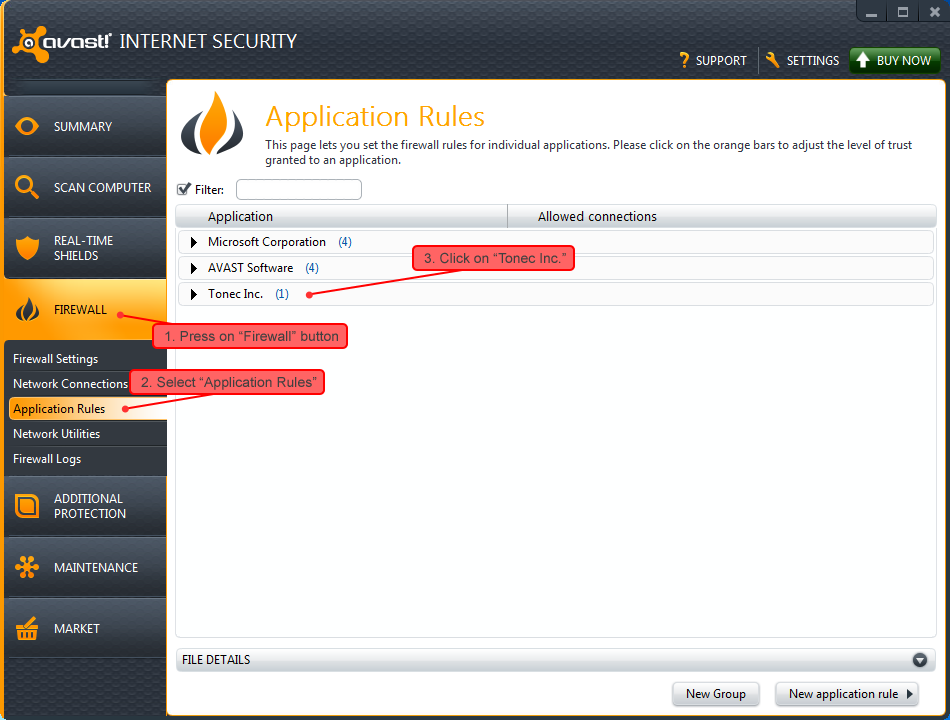Expand the AVAST Software entry
Viewport: 950px width, 720px height.
(x=192, y=267)
